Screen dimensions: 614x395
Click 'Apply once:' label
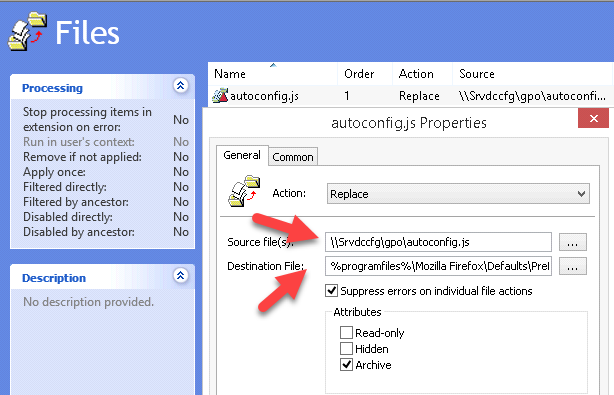54,172
